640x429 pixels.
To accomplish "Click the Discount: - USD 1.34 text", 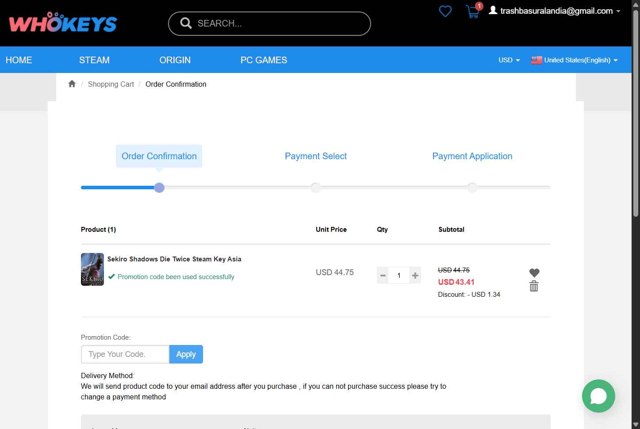I will pos(469,294).
